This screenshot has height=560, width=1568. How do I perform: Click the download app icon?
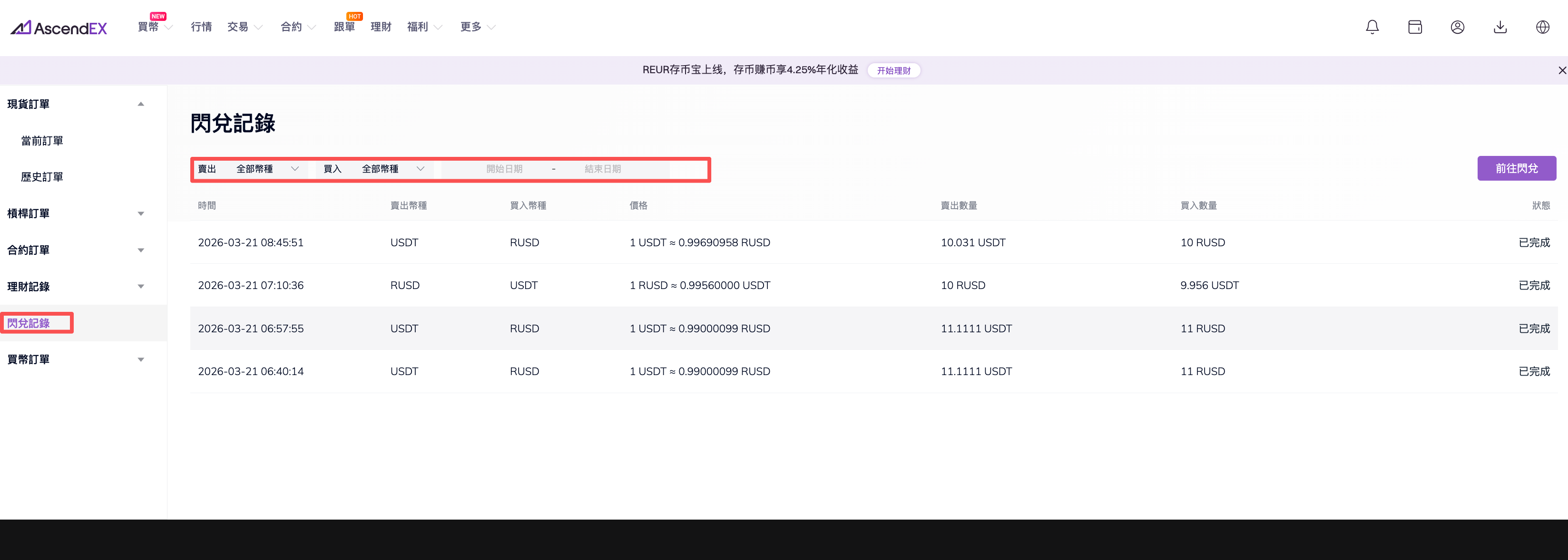1500,27
